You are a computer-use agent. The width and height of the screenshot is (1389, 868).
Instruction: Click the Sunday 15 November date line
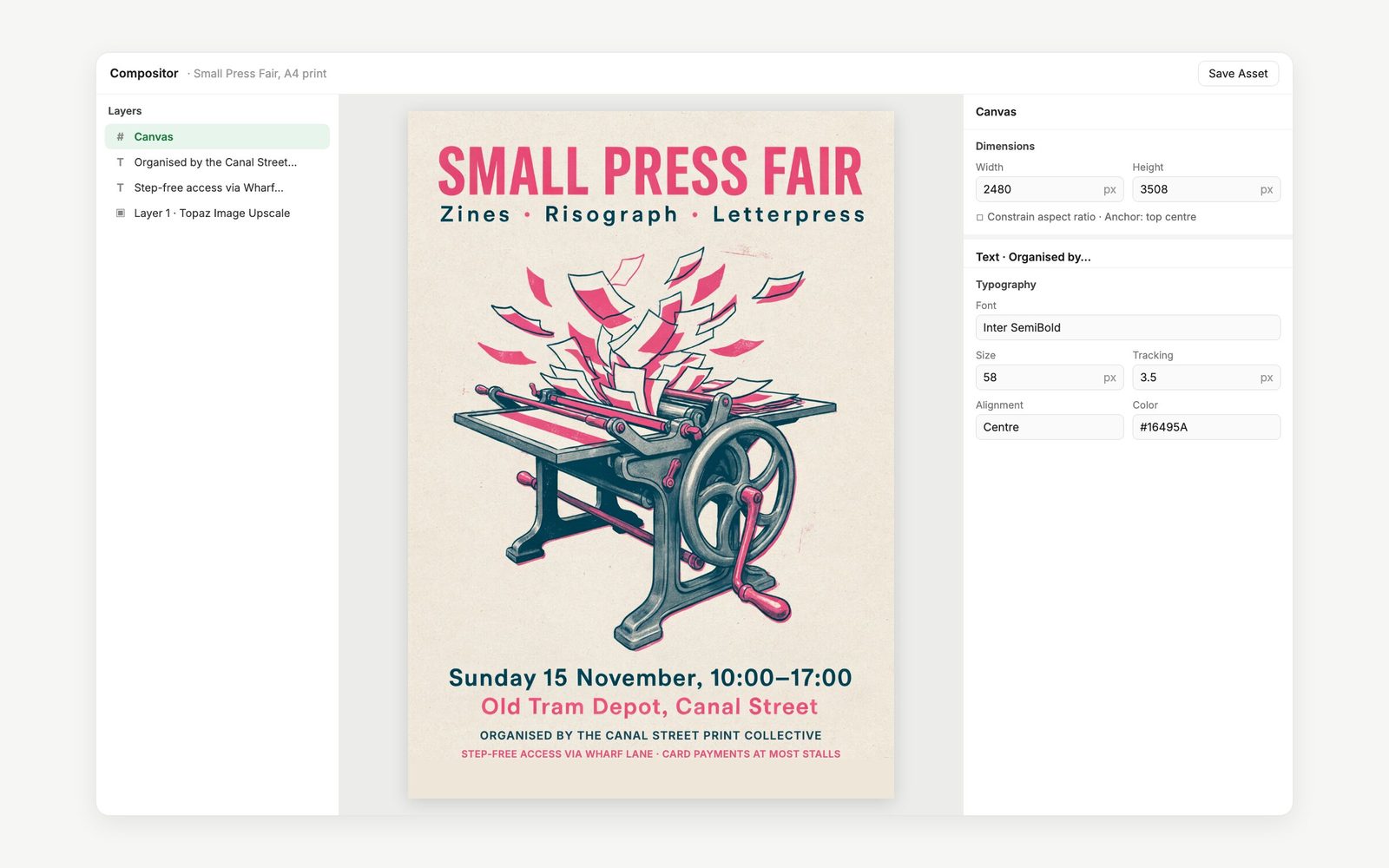[x=650, y=678]
